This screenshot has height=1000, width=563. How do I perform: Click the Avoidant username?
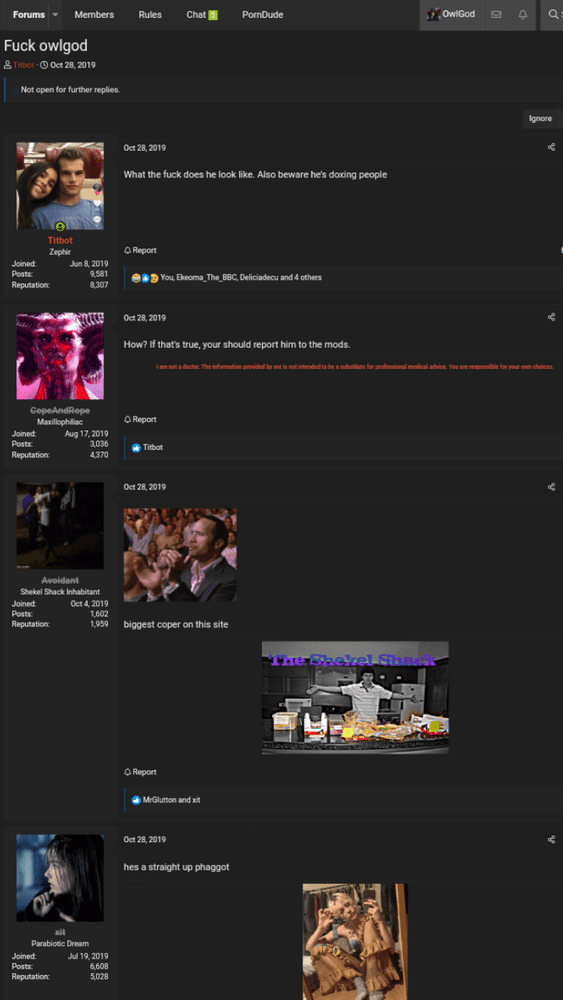pyautogui.click(x=60, y=580)
